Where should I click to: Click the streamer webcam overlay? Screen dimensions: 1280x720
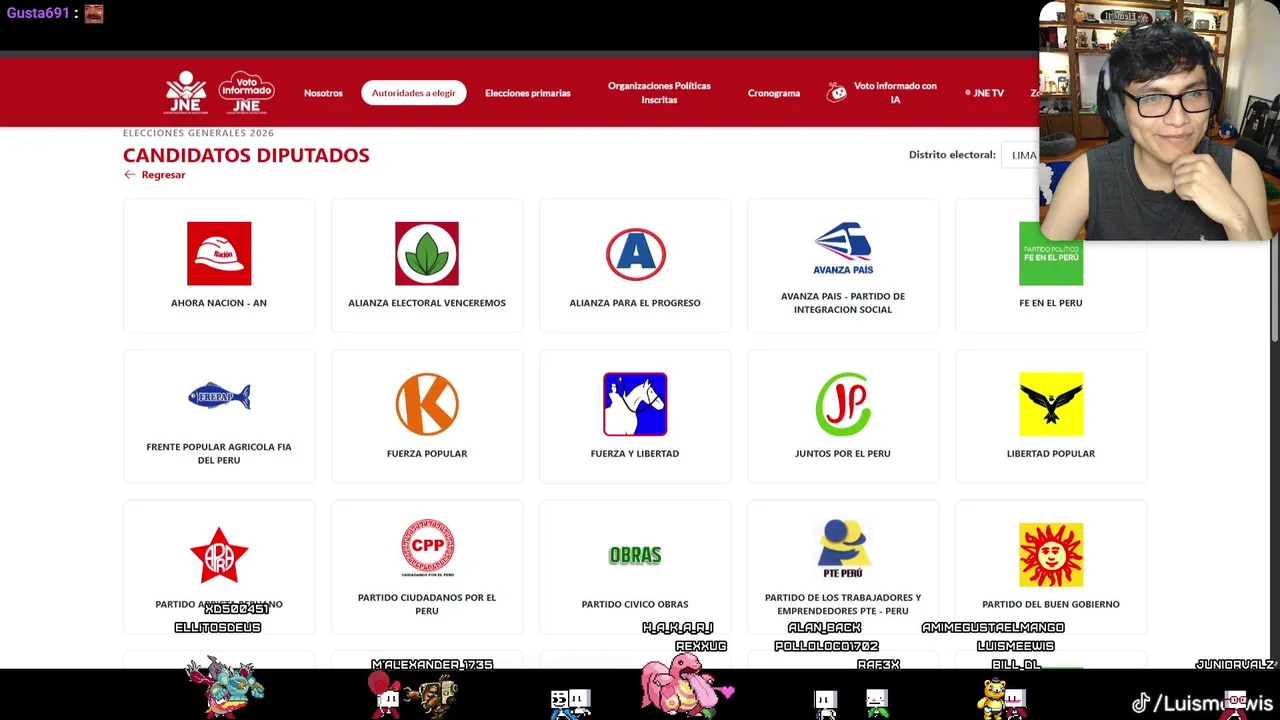pos(1160,120)
